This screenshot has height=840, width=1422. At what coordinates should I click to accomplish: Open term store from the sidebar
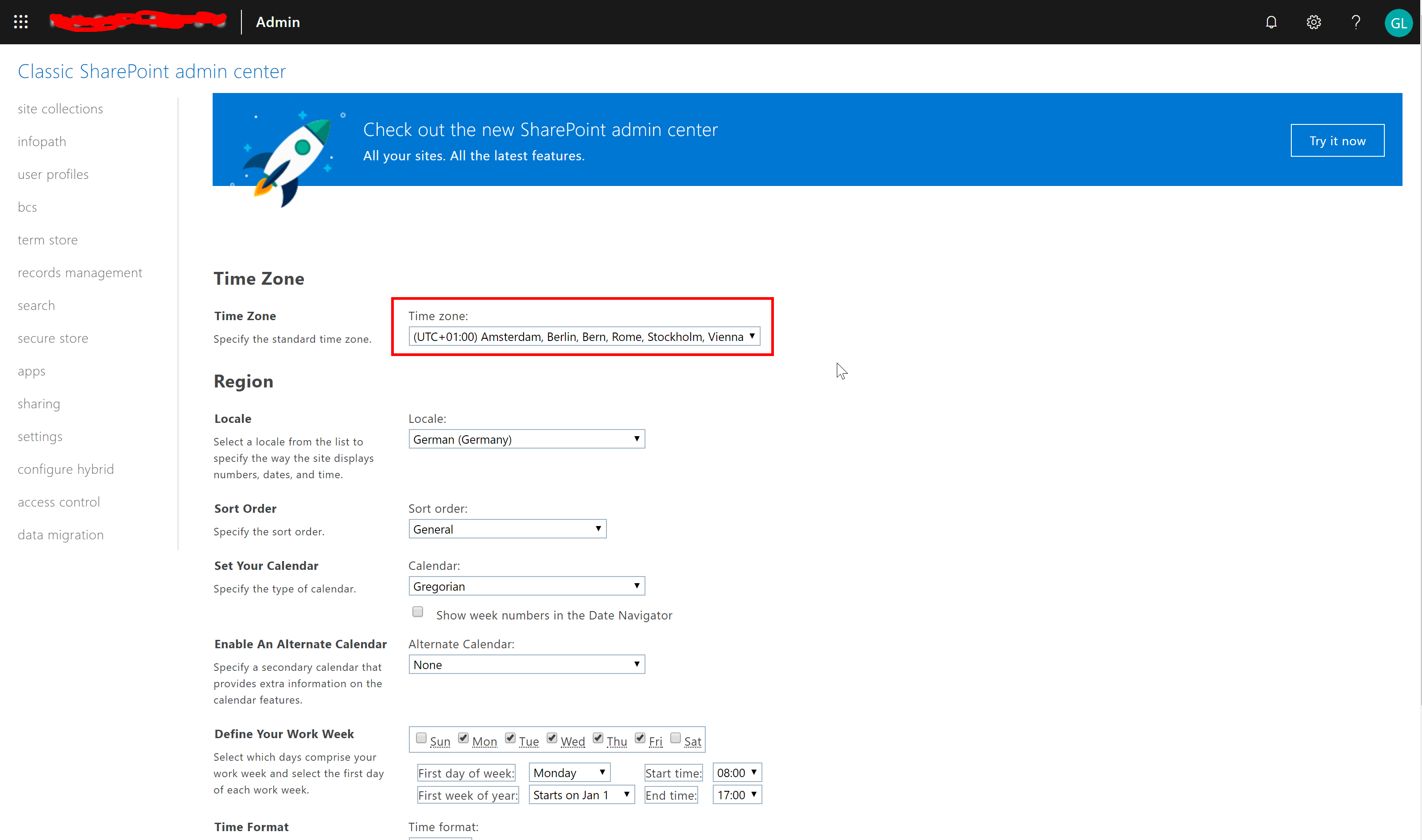47,240
